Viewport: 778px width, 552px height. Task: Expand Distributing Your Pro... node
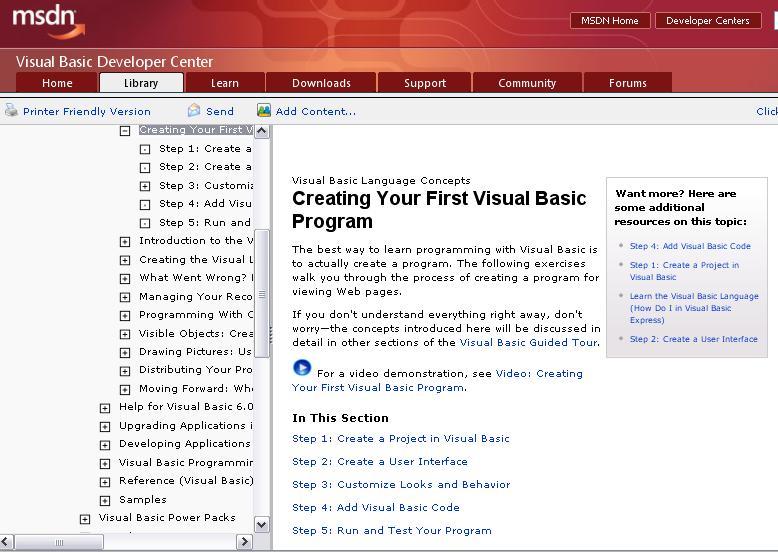125,371
